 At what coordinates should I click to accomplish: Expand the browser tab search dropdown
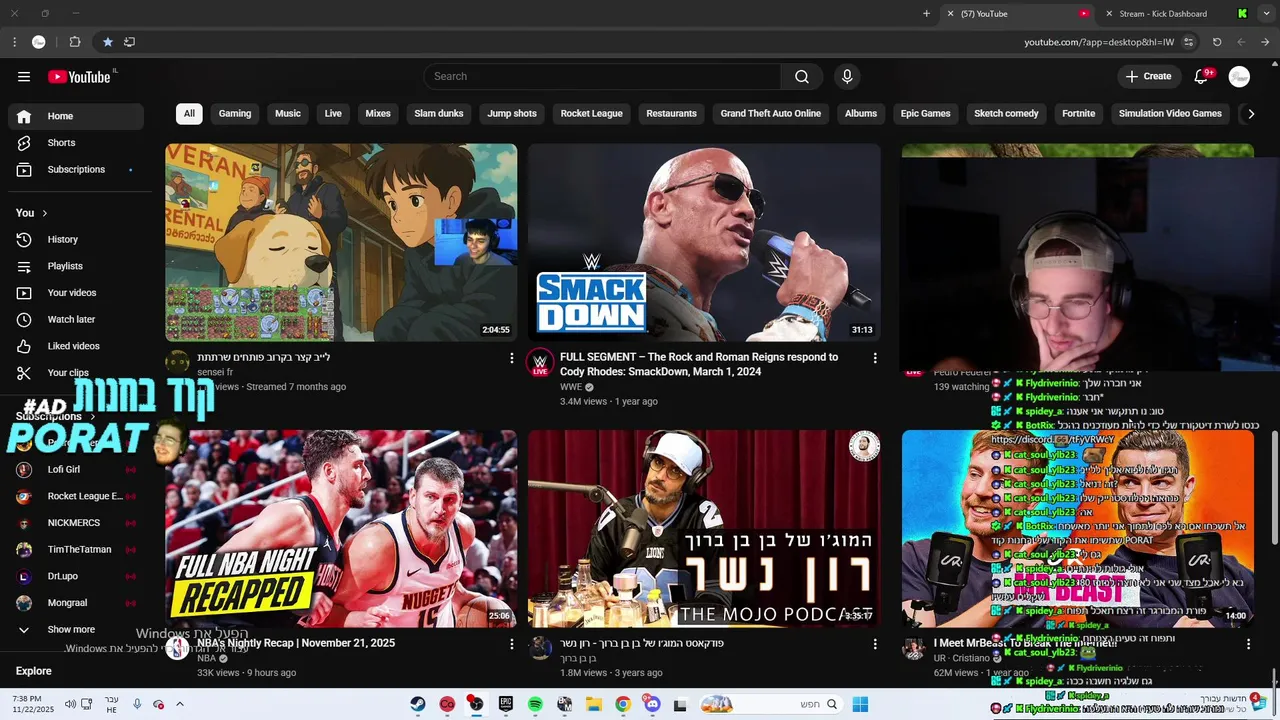pyautogui.click(x=1266, y=14)
